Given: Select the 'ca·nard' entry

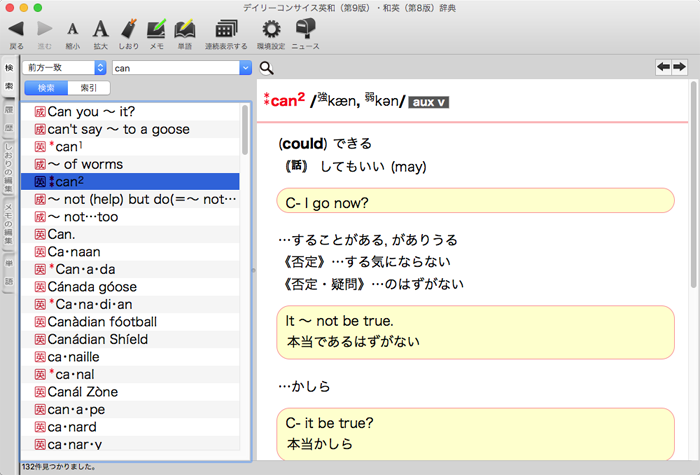Looking at the screenshot, I should click(130, 427).
